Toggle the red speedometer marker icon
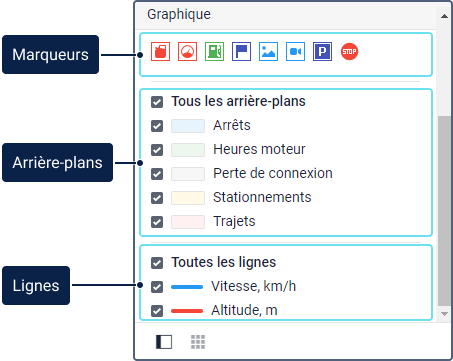 [187, 52]
